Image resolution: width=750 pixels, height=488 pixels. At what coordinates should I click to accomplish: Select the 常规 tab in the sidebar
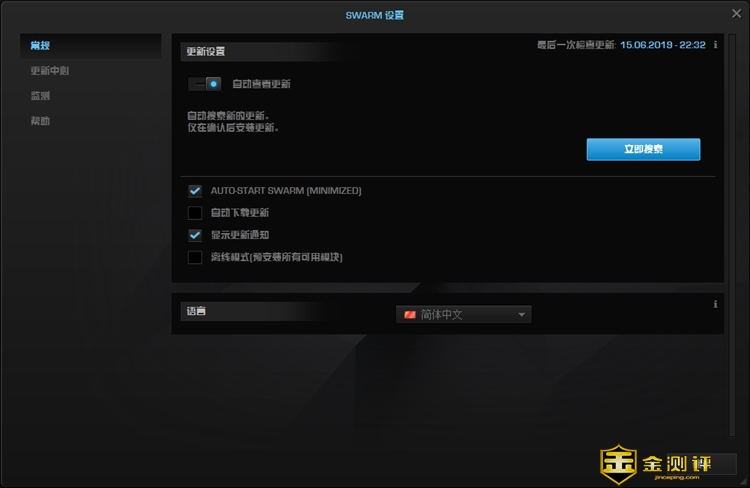[x=40, y=46]
